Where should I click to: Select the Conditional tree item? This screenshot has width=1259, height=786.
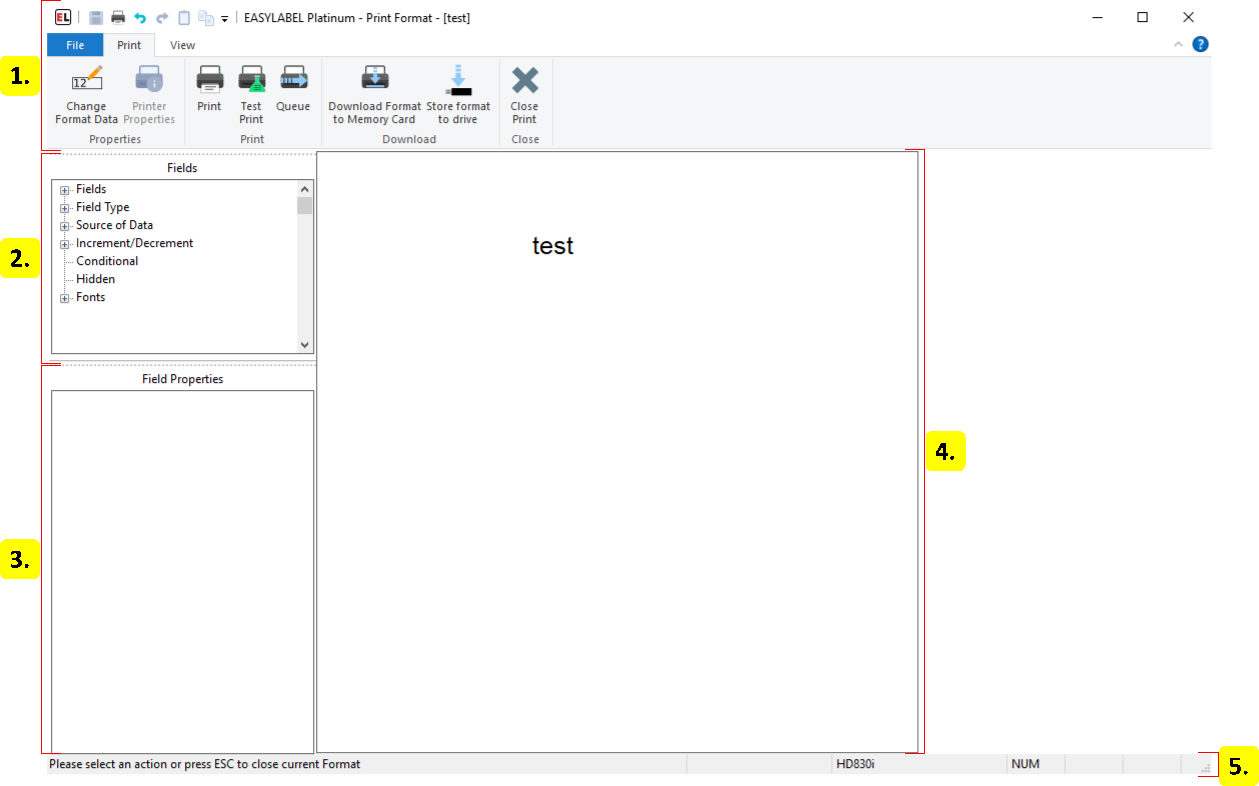107,261
